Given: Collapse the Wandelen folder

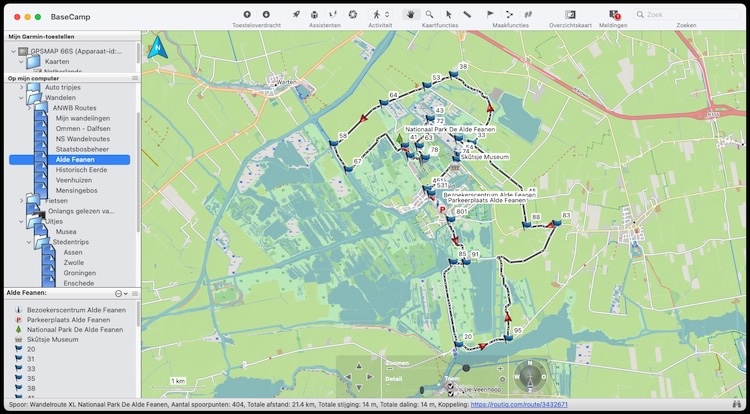Looking at the screenshot, I should [x=21, y=98].
